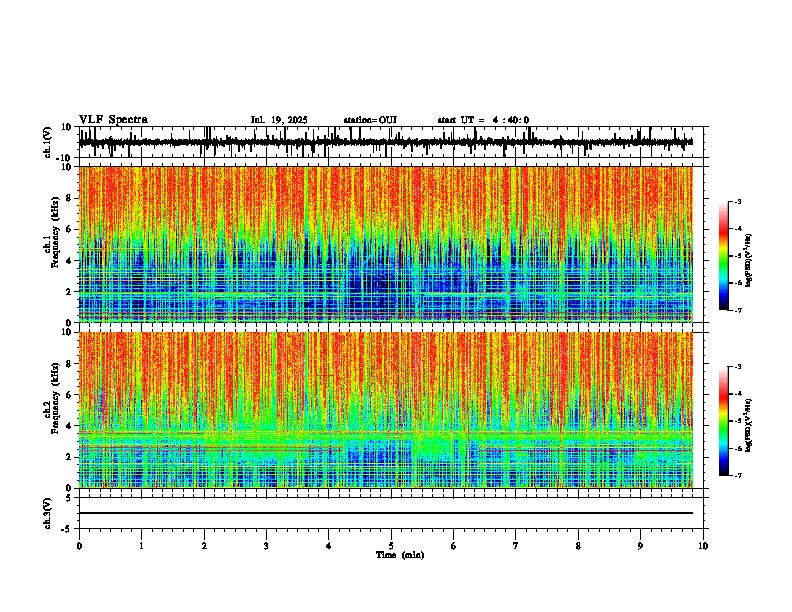Click the flat ch.3 voltage line
This screenshot has height=612, width=792.
point(385,513)
